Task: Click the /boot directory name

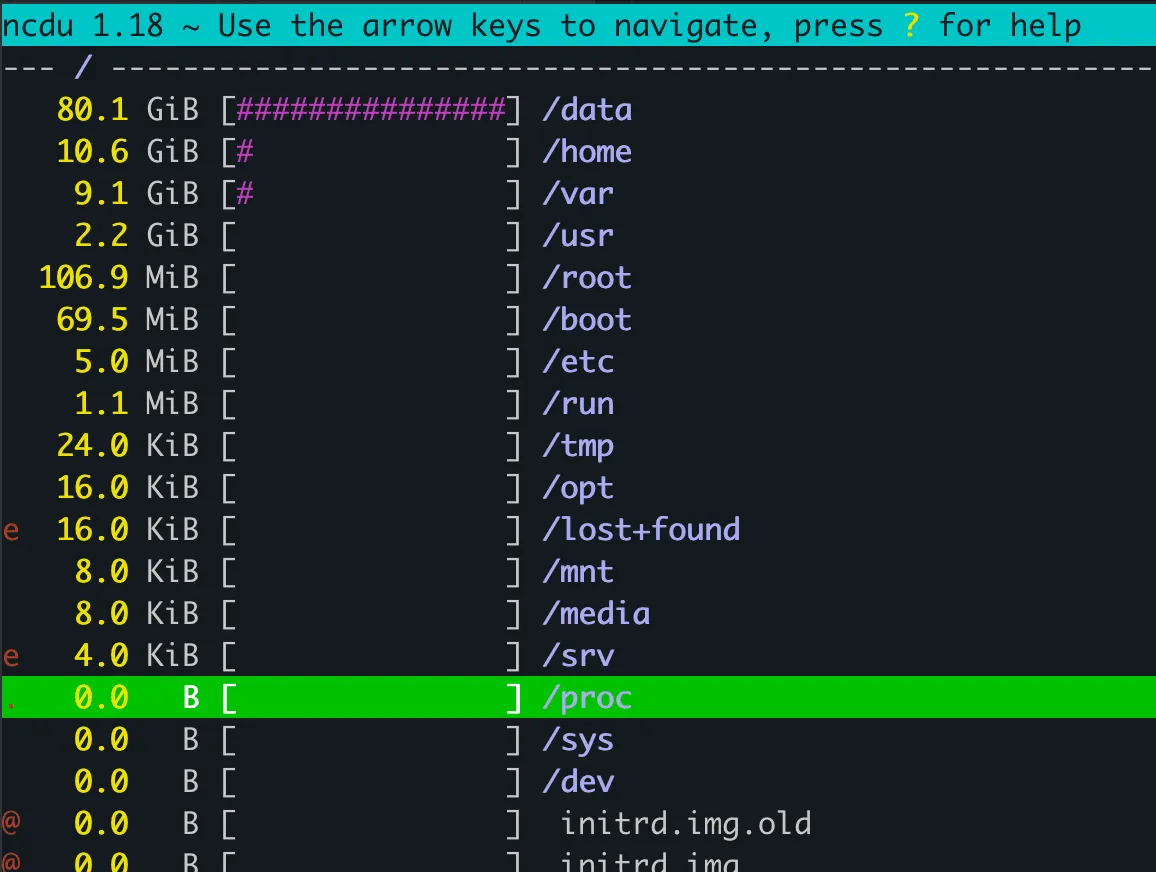Action: click(x=587, y=320)
